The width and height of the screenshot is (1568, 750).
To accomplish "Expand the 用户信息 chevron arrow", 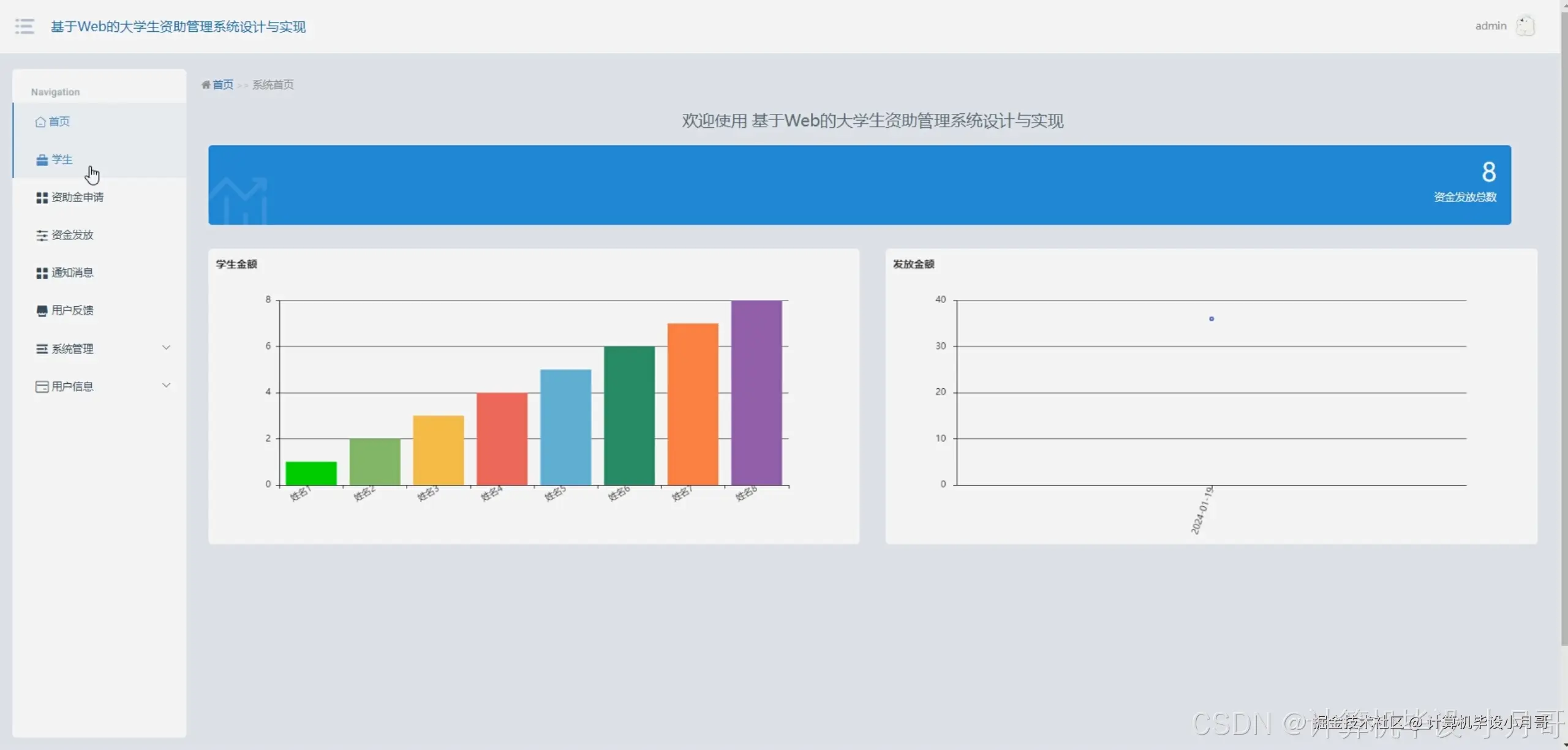I will point(166,386).
